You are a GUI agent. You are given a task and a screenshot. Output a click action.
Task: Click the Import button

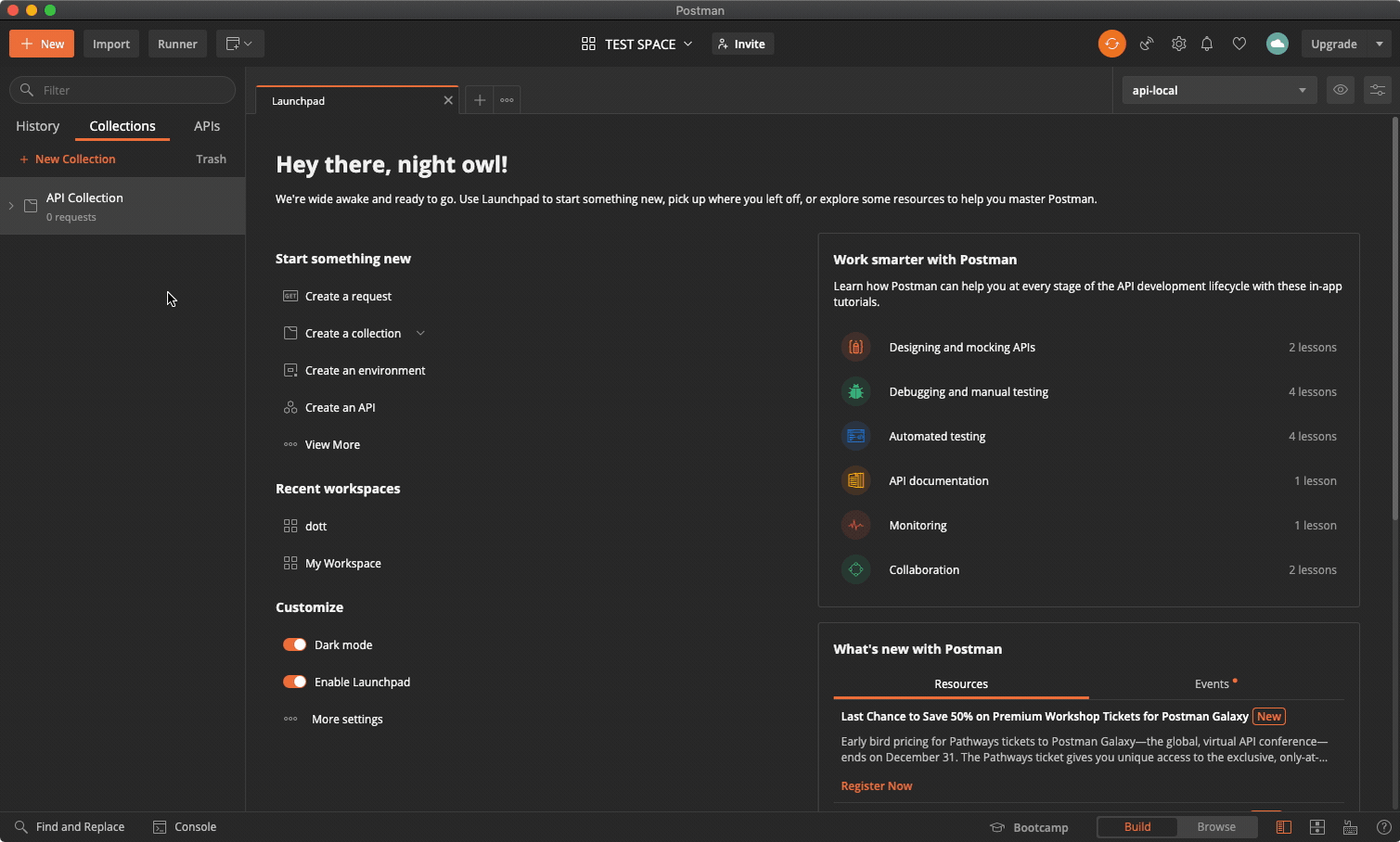click(x=111, y=44)
